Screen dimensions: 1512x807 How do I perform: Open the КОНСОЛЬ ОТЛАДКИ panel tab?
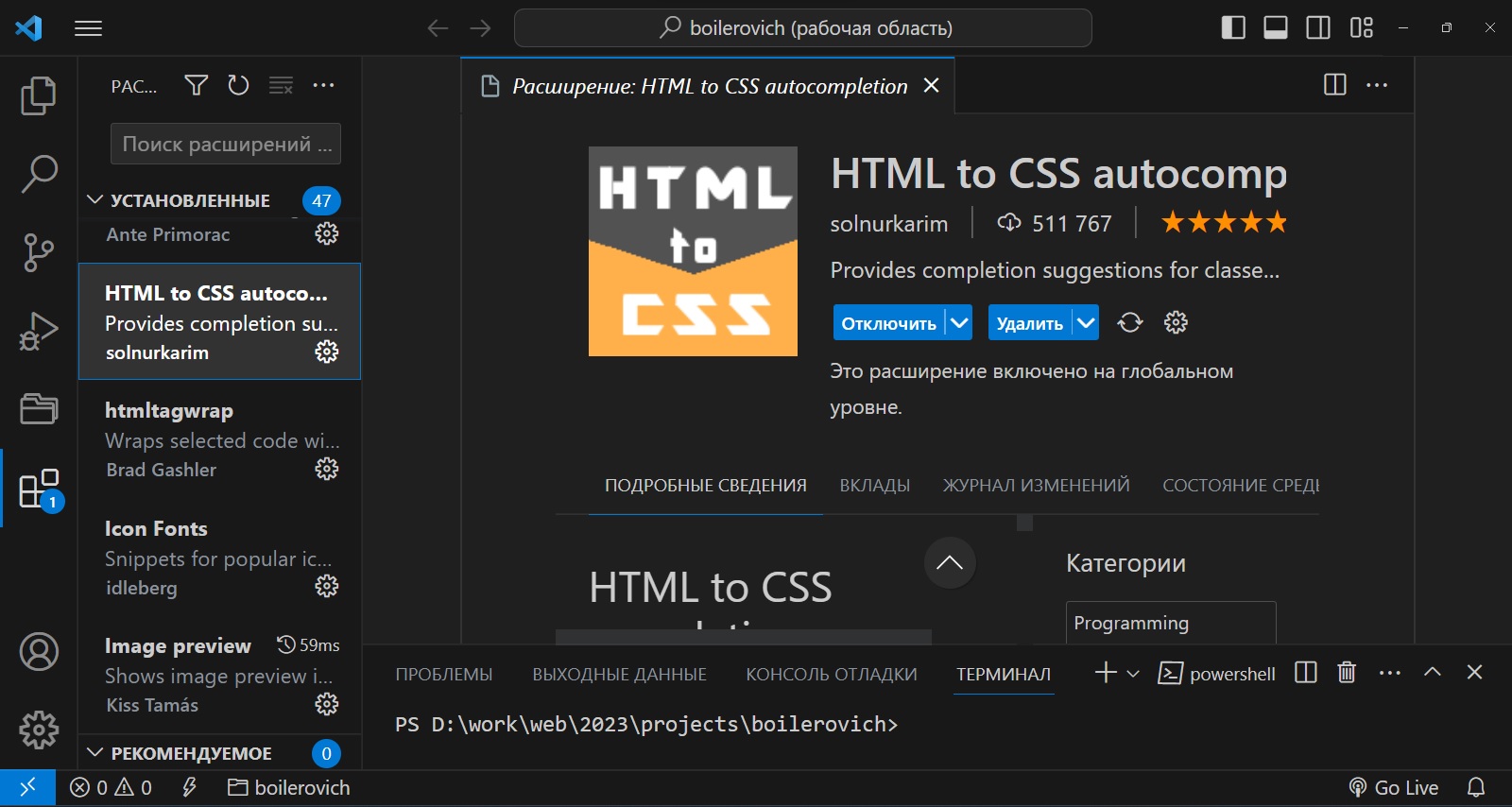832,674
